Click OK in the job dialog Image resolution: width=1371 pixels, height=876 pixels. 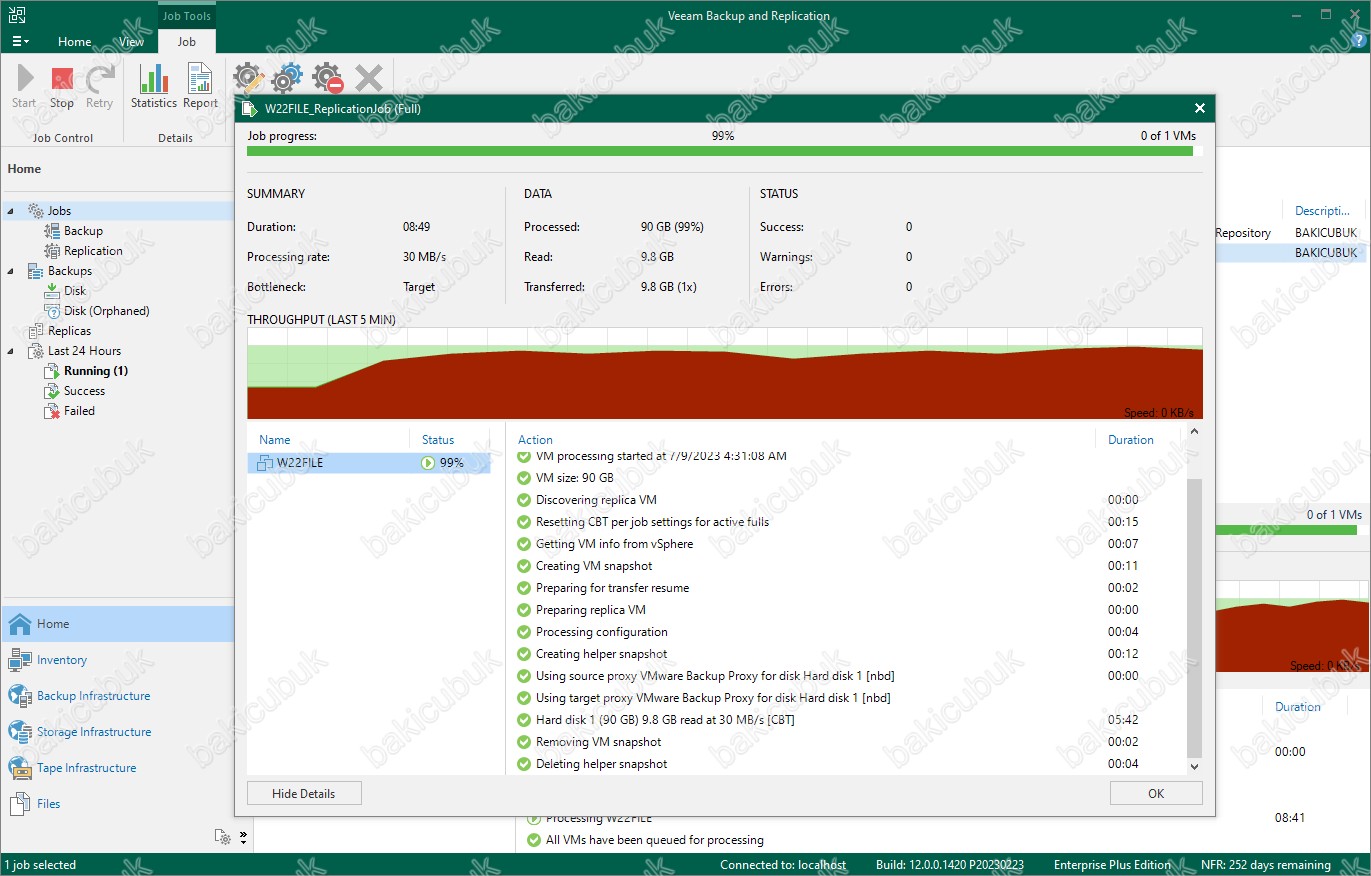point(1156,793)
